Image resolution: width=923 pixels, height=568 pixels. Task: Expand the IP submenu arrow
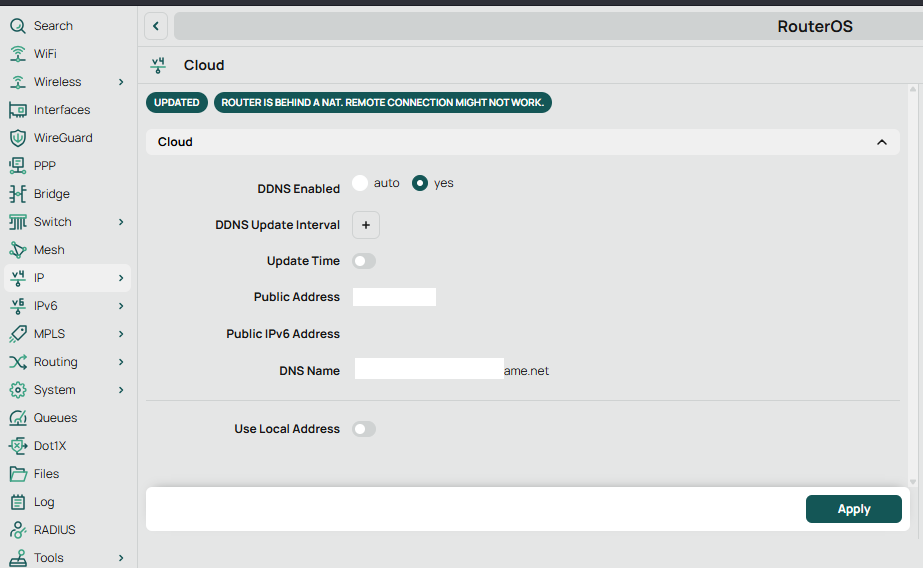coord(121,278)
